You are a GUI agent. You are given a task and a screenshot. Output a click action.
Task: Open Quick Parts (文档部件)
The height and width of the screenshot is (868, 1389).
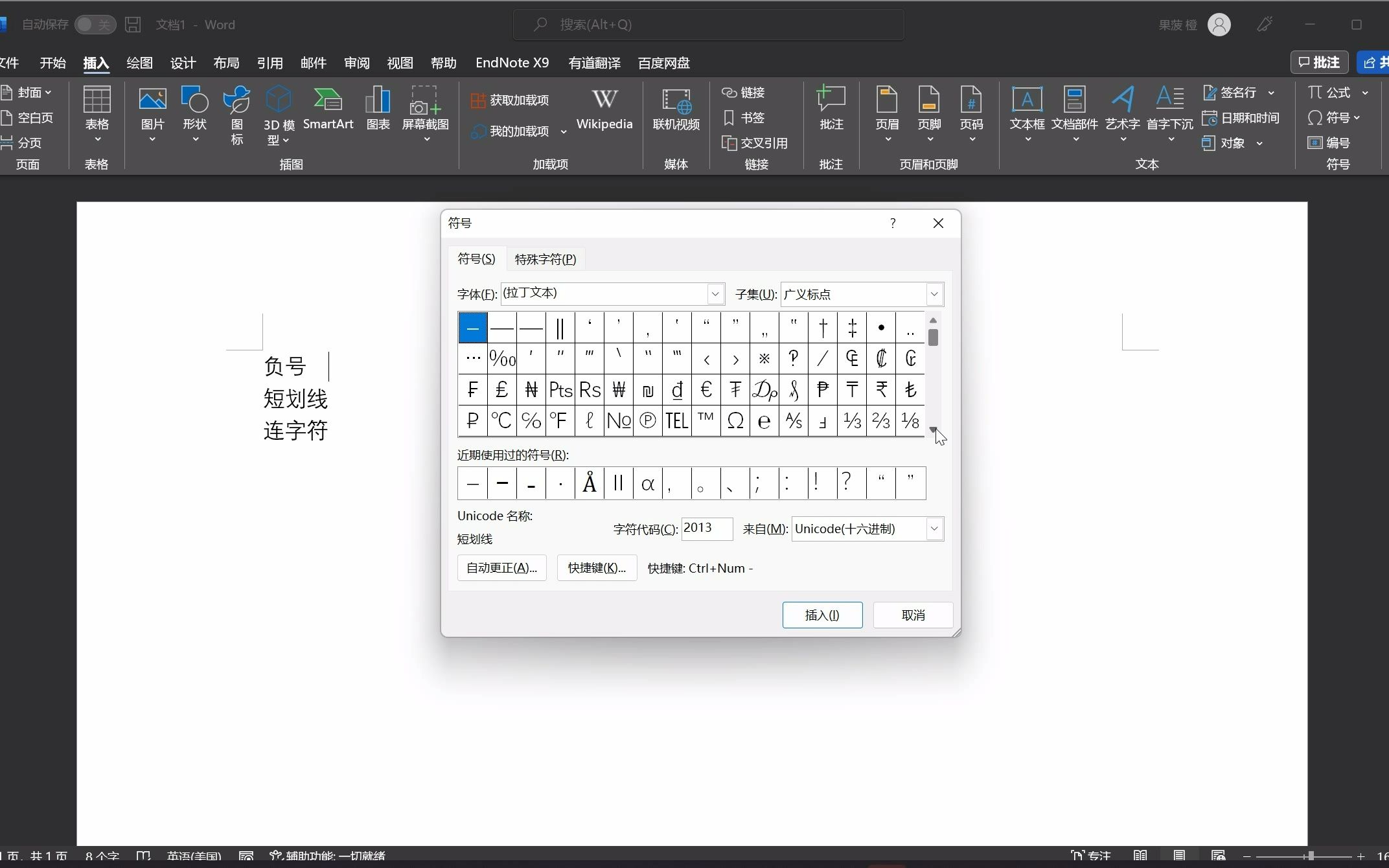(x=1074, y=114)
